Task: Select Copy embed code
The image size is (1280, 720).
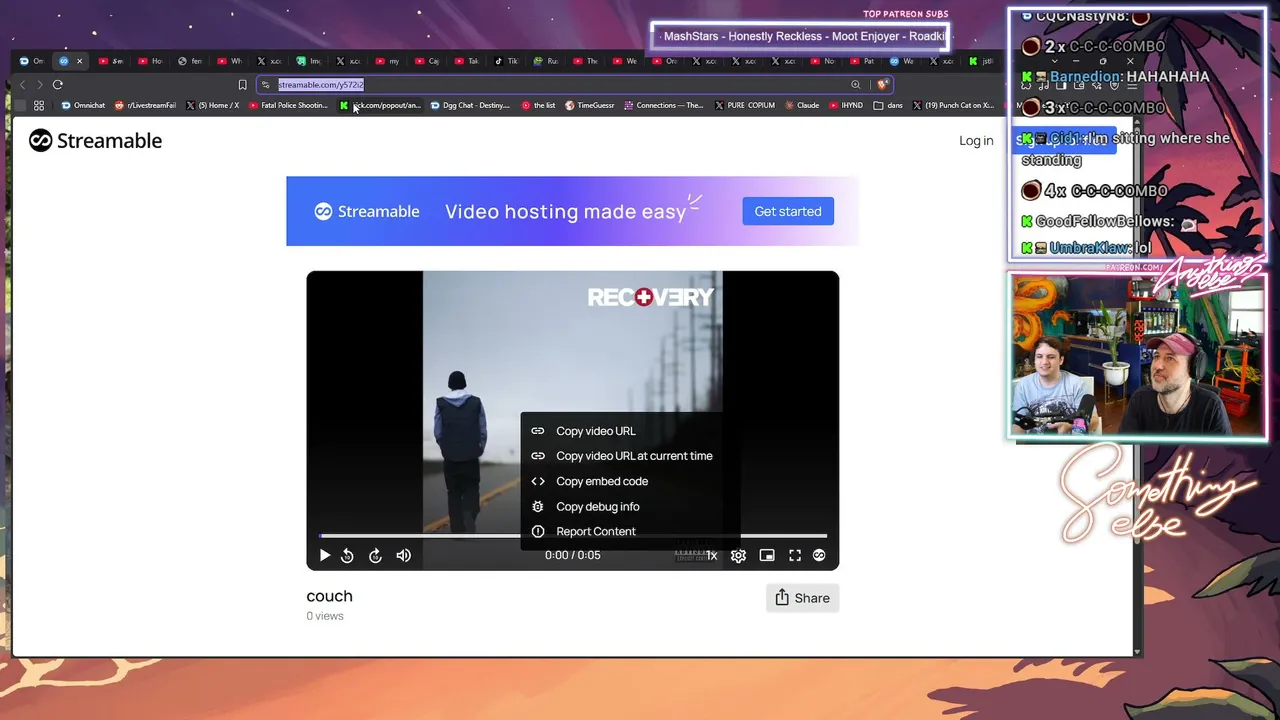Action: pos(630,481)
